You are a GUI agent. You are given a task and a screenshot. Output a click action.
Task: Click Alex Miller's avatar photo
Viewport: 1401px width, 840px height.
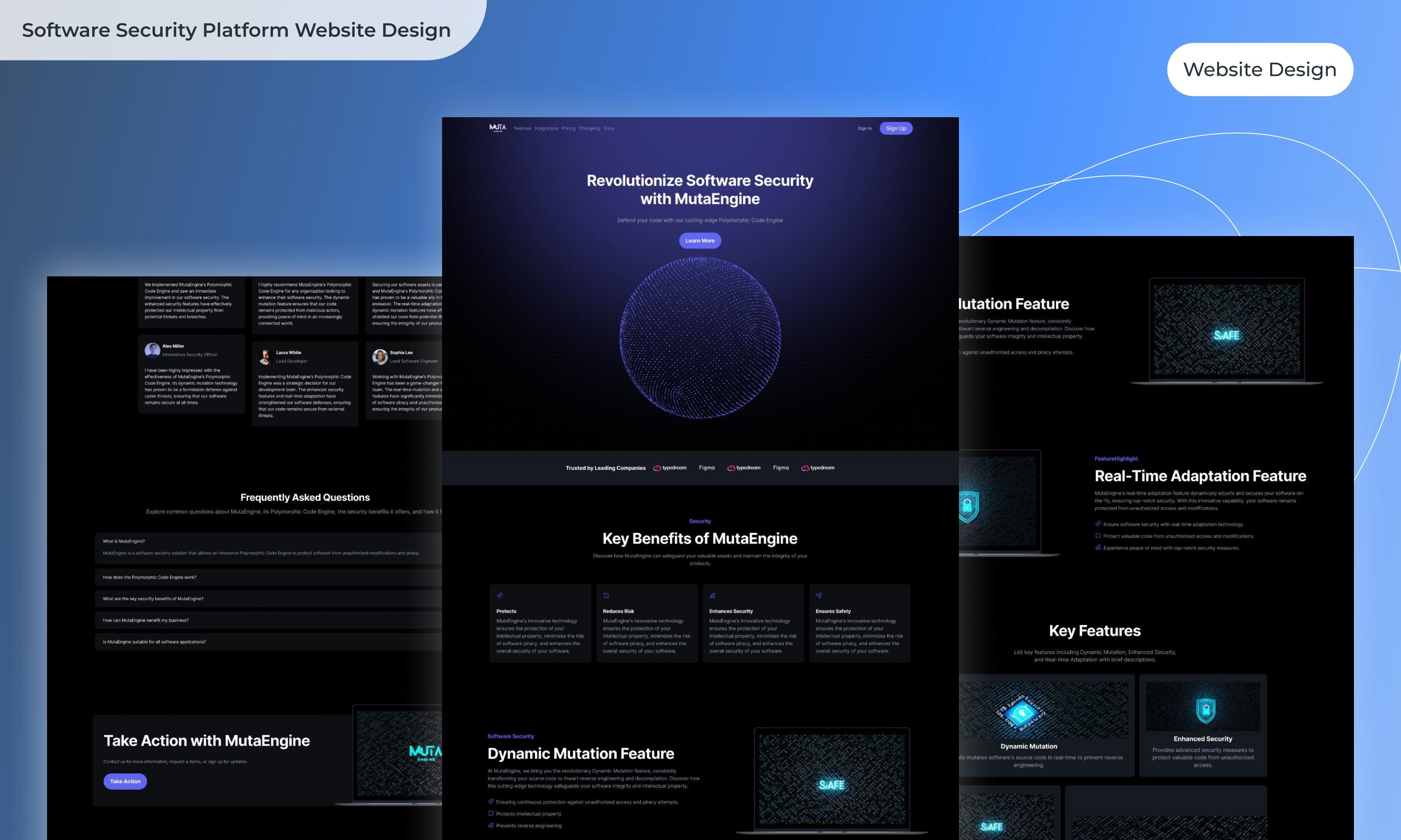pos(152,350)
